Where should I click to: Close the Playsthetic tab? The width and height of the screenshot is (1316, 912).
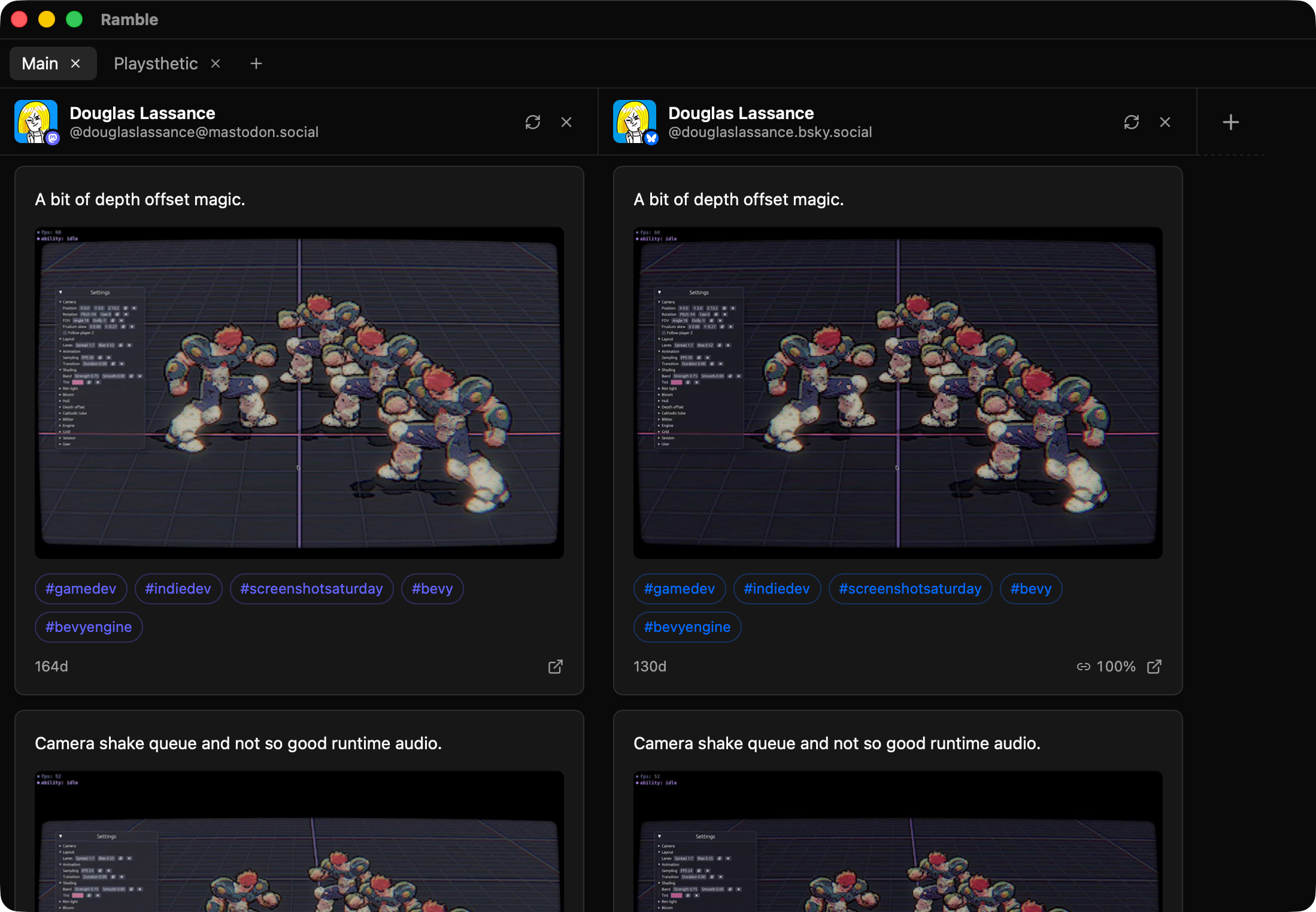(216, 63)
